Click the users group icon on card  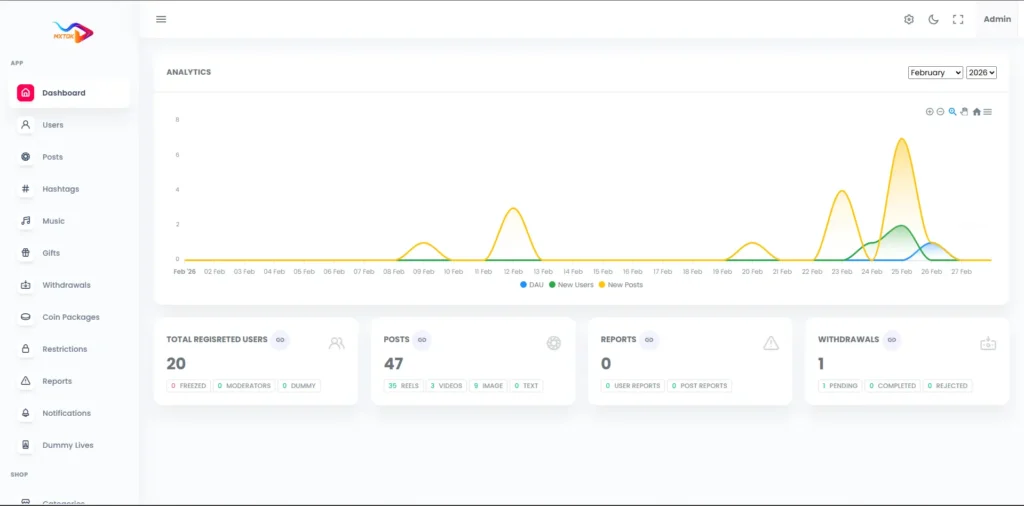(x=336, y=343)
